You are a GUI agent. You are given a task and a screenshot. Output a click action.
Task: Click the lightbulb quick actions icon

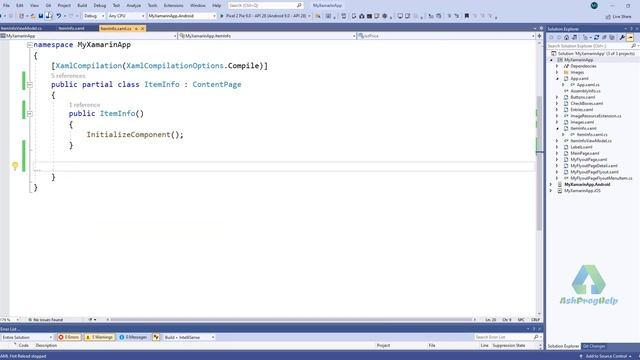(x=15, y=166)
